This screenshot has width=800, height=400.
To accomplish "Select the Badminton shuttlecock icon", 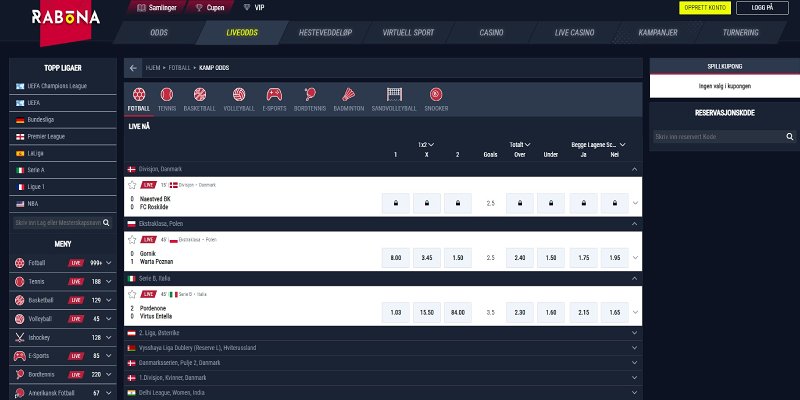I will coord(348,94).
